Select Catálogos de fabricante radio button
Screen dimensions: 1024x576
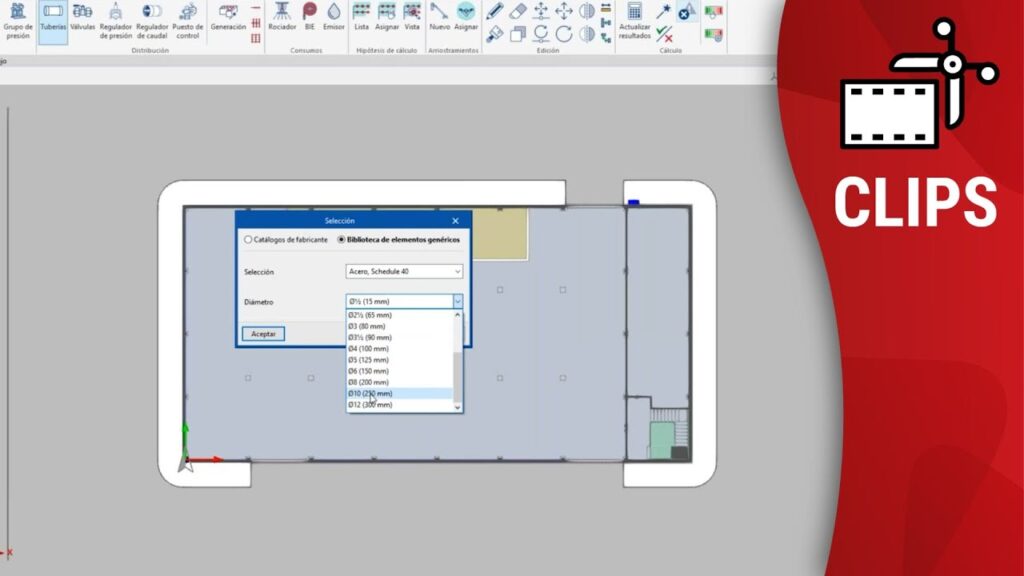(x=249, y=240)
